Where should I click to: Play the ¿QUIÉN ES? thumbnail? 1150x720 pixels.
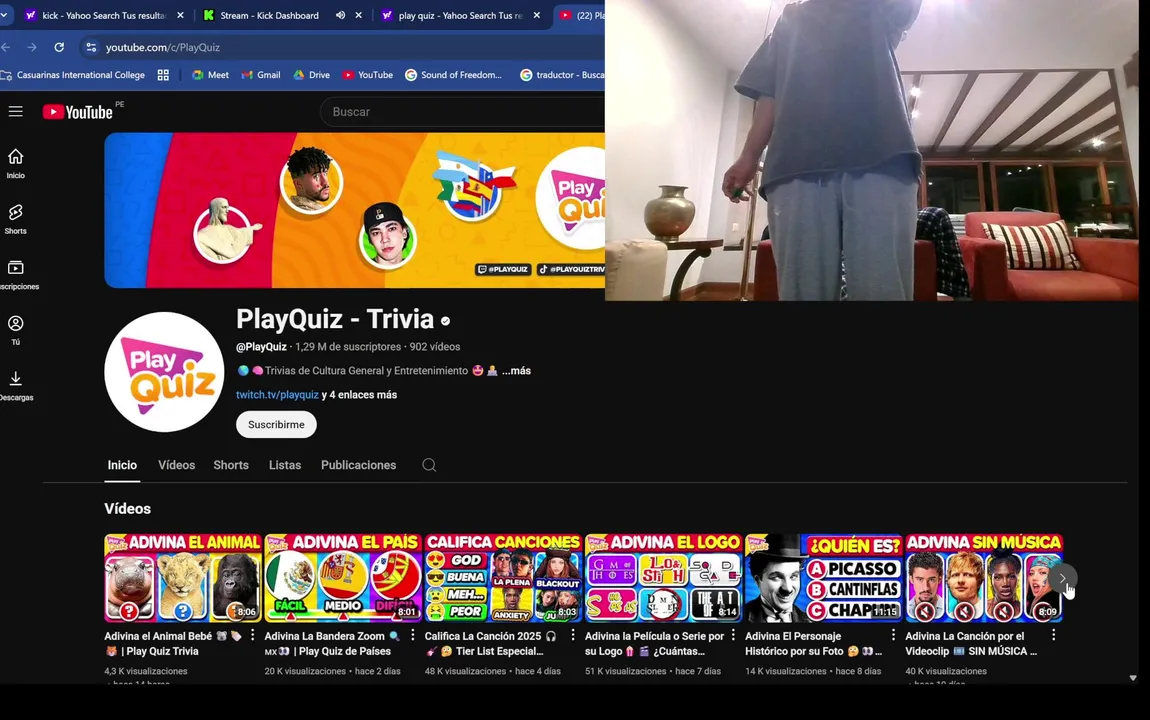coord(824,578)
